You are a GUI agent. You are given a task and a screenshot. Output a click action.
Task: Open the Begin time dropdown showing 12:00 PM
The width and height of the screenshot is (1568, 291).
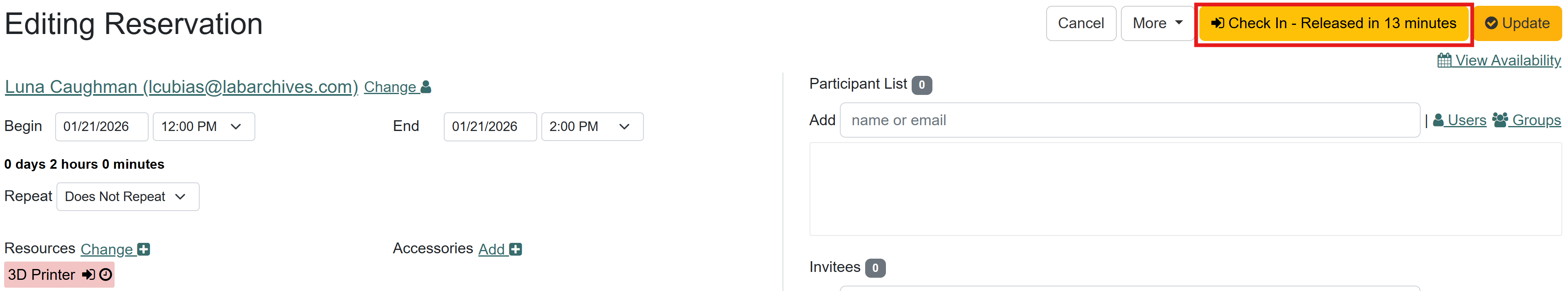pos(203,126)
